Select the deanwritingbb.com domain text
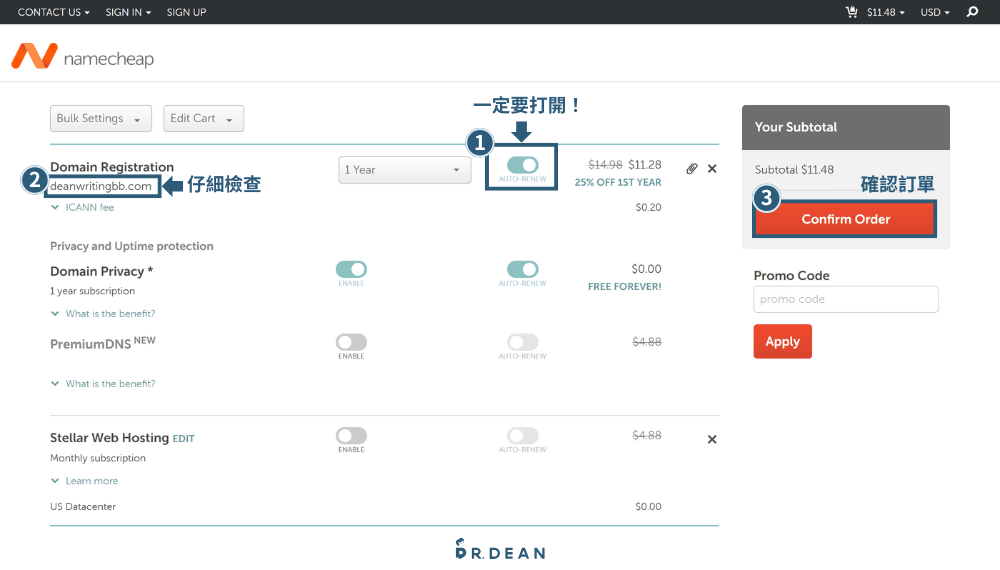Screen dimensions: 1000x570 (101, 186)
